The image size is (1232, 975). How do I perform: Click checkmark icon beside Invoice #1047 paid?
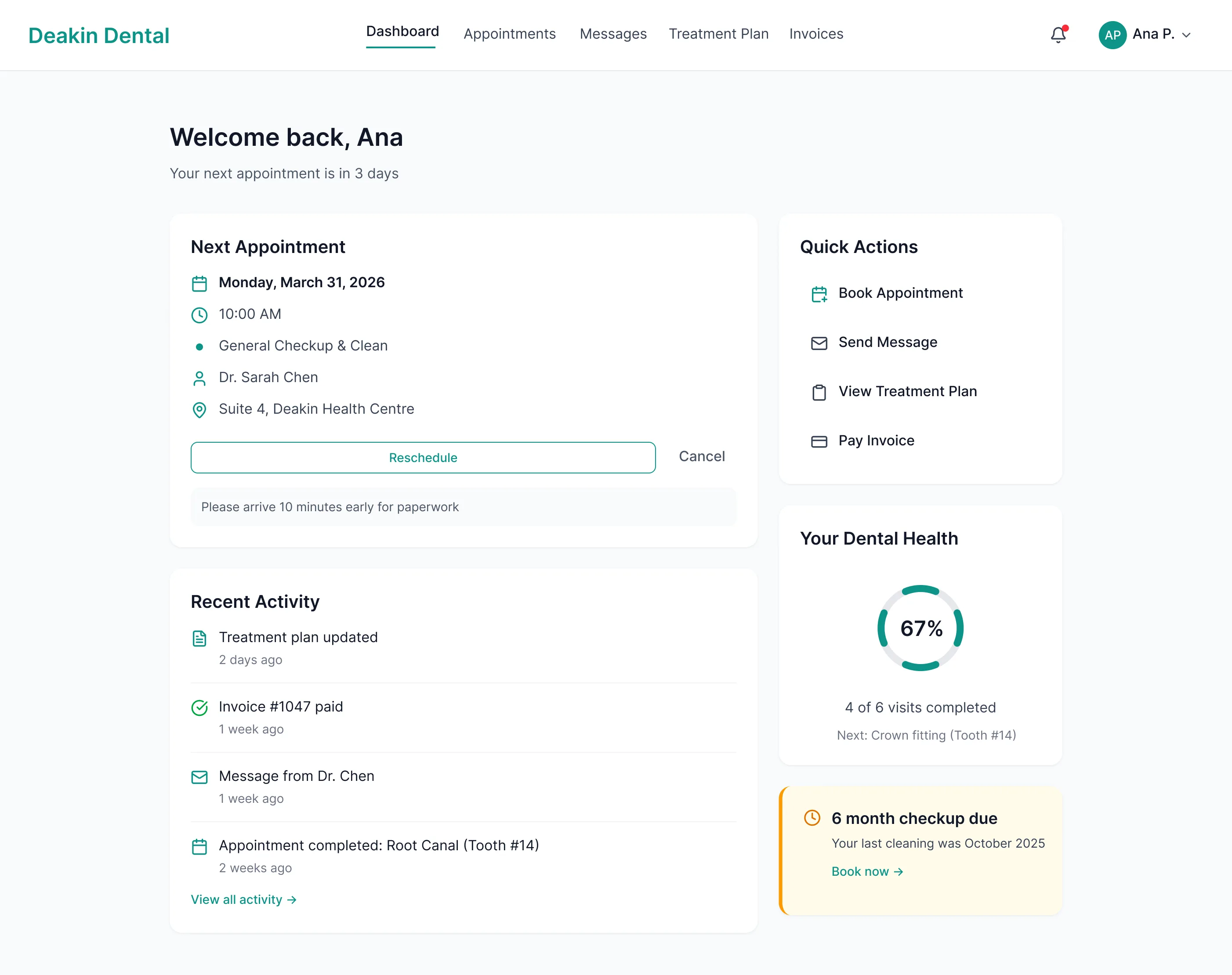(x=199, y=708)
